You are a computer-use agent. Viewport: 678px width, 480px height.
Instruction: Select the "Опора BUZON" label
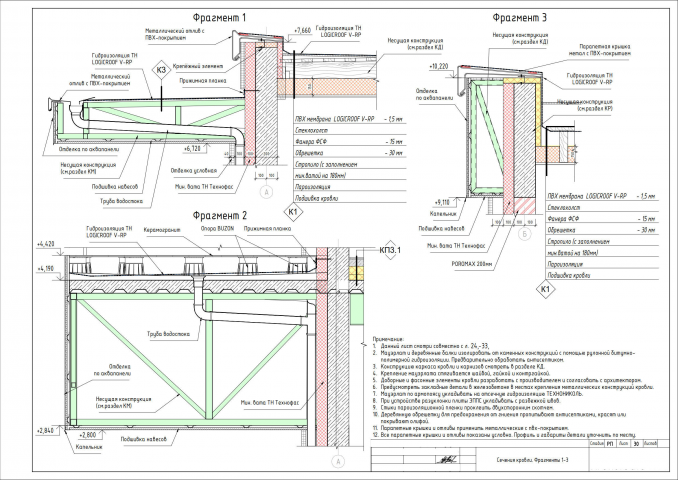[x=217, y=228]
